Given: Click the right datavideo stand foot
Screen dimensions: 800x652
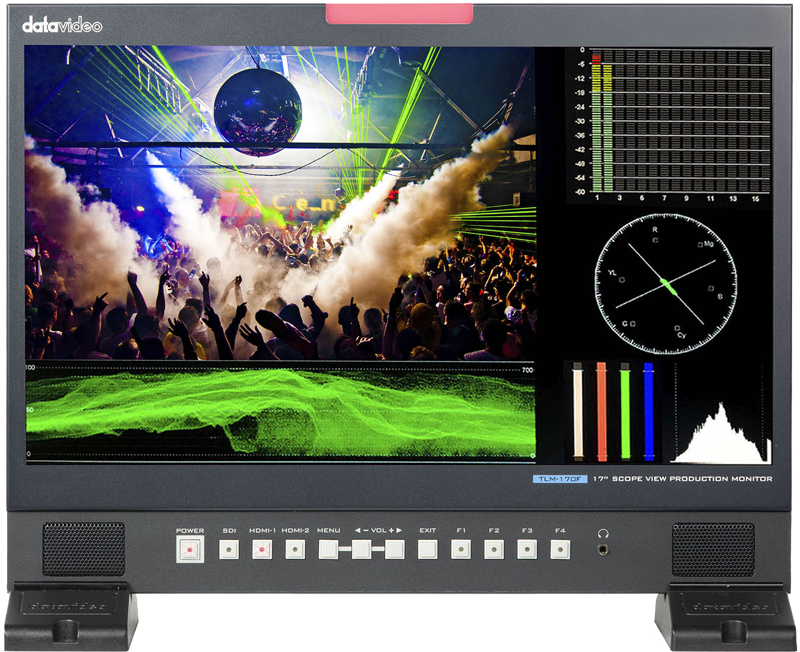Looking at the screenshot, I should [x=725, y=615].
